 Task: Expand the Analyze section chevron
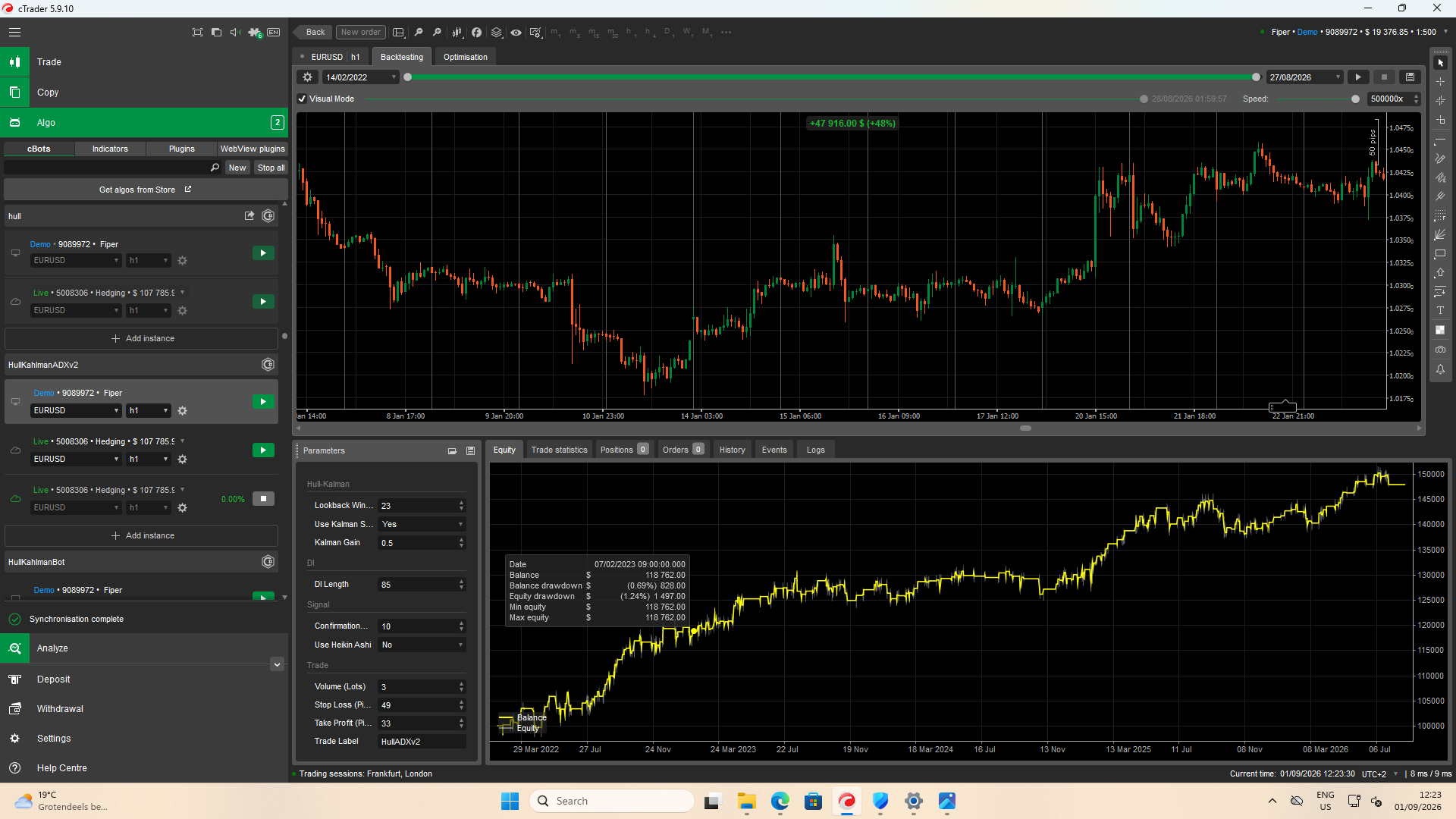click(x=277, y=664)
